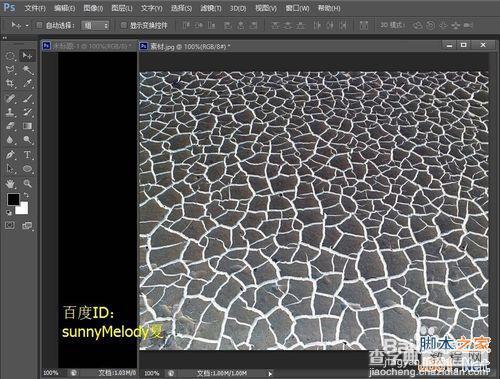Open the 文件(F) menu
The width and height of the screenshot is (500, 379).
pos(35,8)
